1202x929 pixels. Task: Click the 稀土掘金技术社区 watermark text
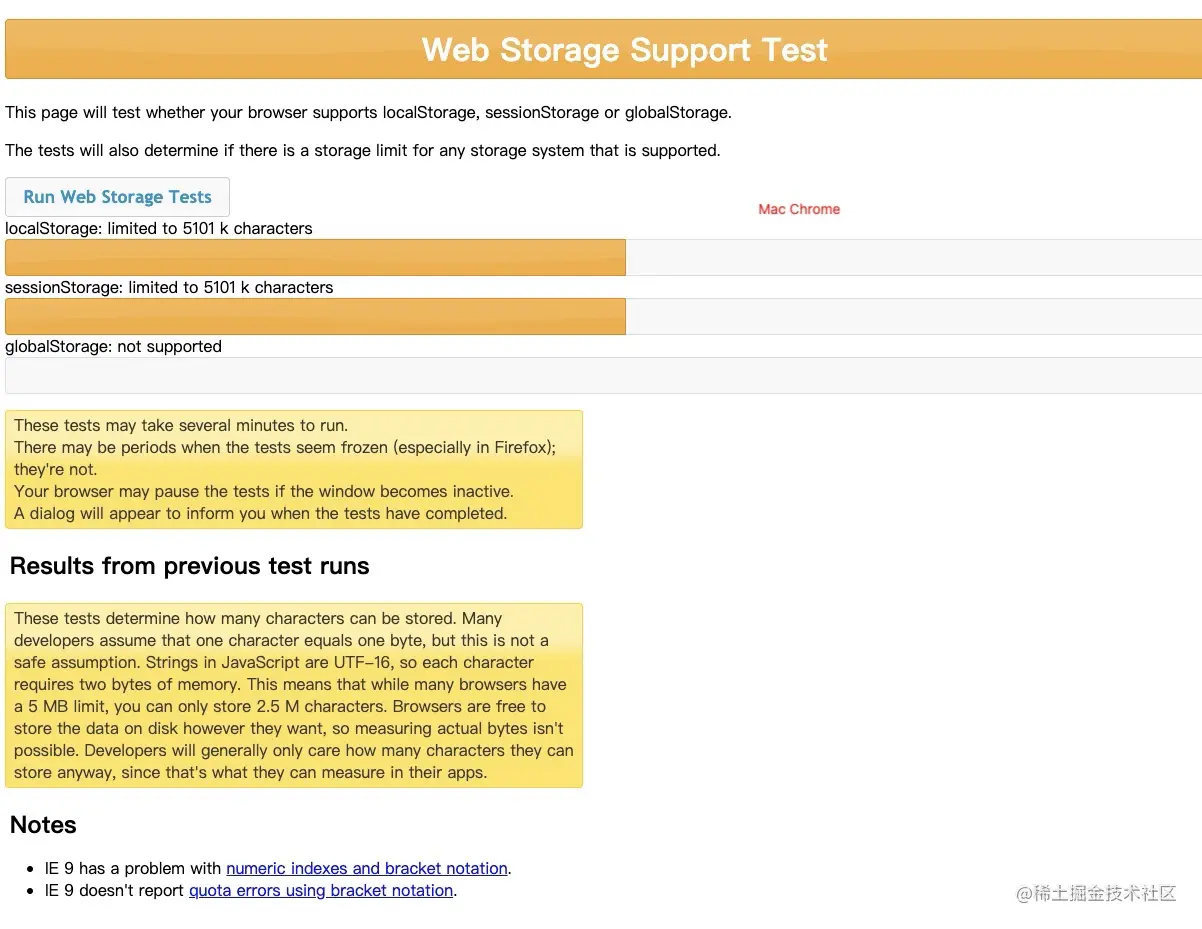coord(1095,895)
